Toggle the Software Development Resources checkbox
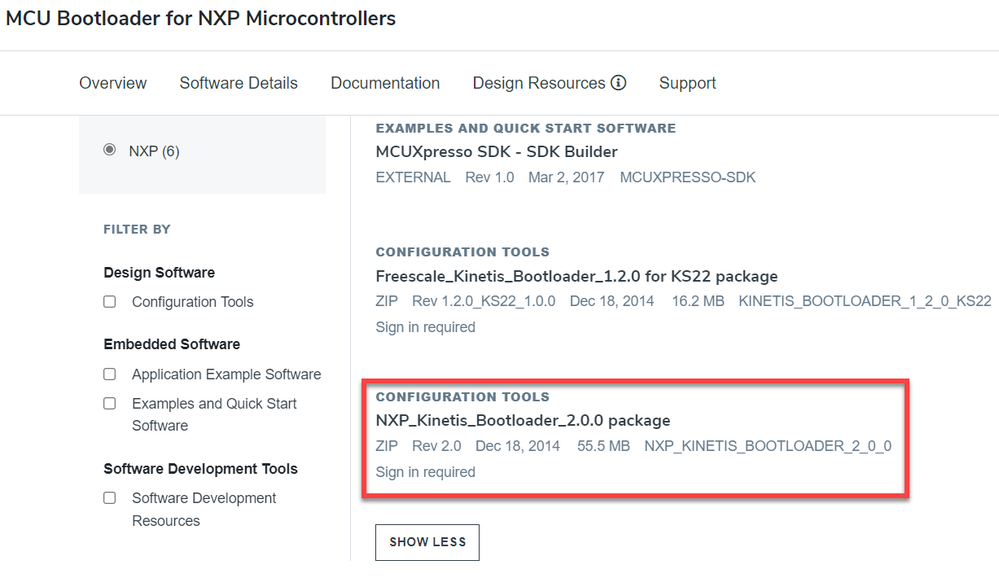The height and width of the screenshot is (582, 999). (x=110, y=498)
